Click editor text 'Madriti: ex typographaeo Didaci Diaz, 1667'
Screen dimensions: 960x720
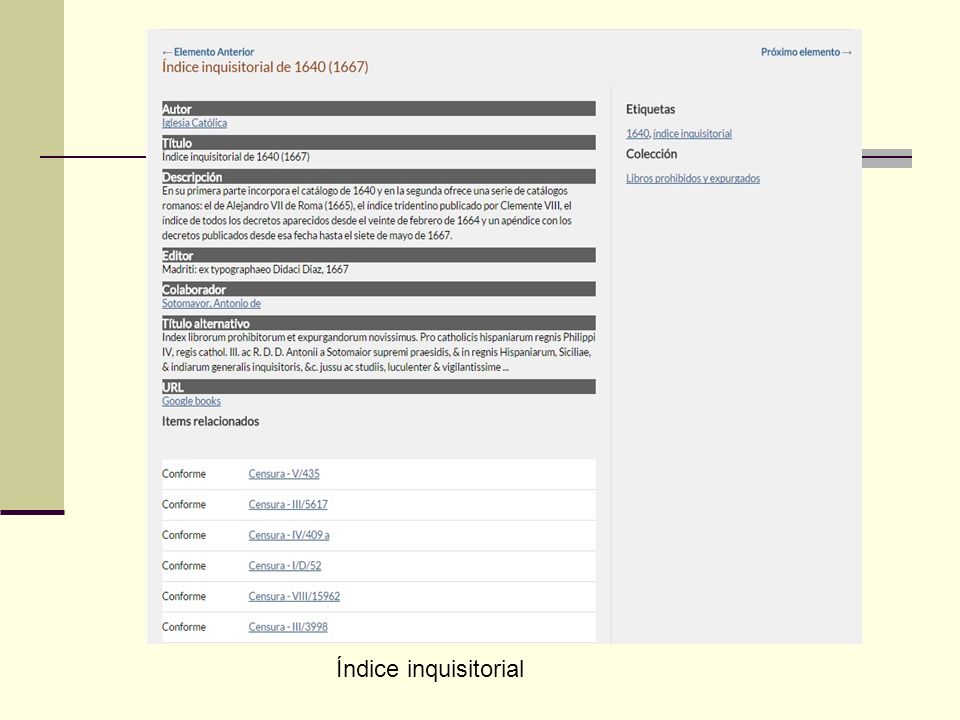(255, 269)
